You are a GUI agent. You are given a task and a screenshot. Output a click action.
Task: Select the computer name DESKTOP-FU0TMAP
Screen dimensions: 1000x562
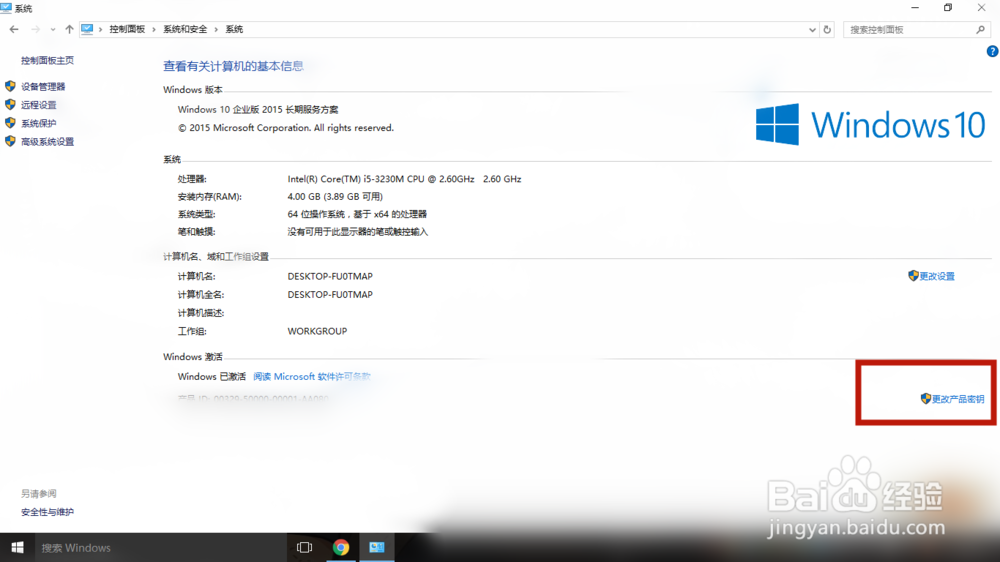point(330,276)
